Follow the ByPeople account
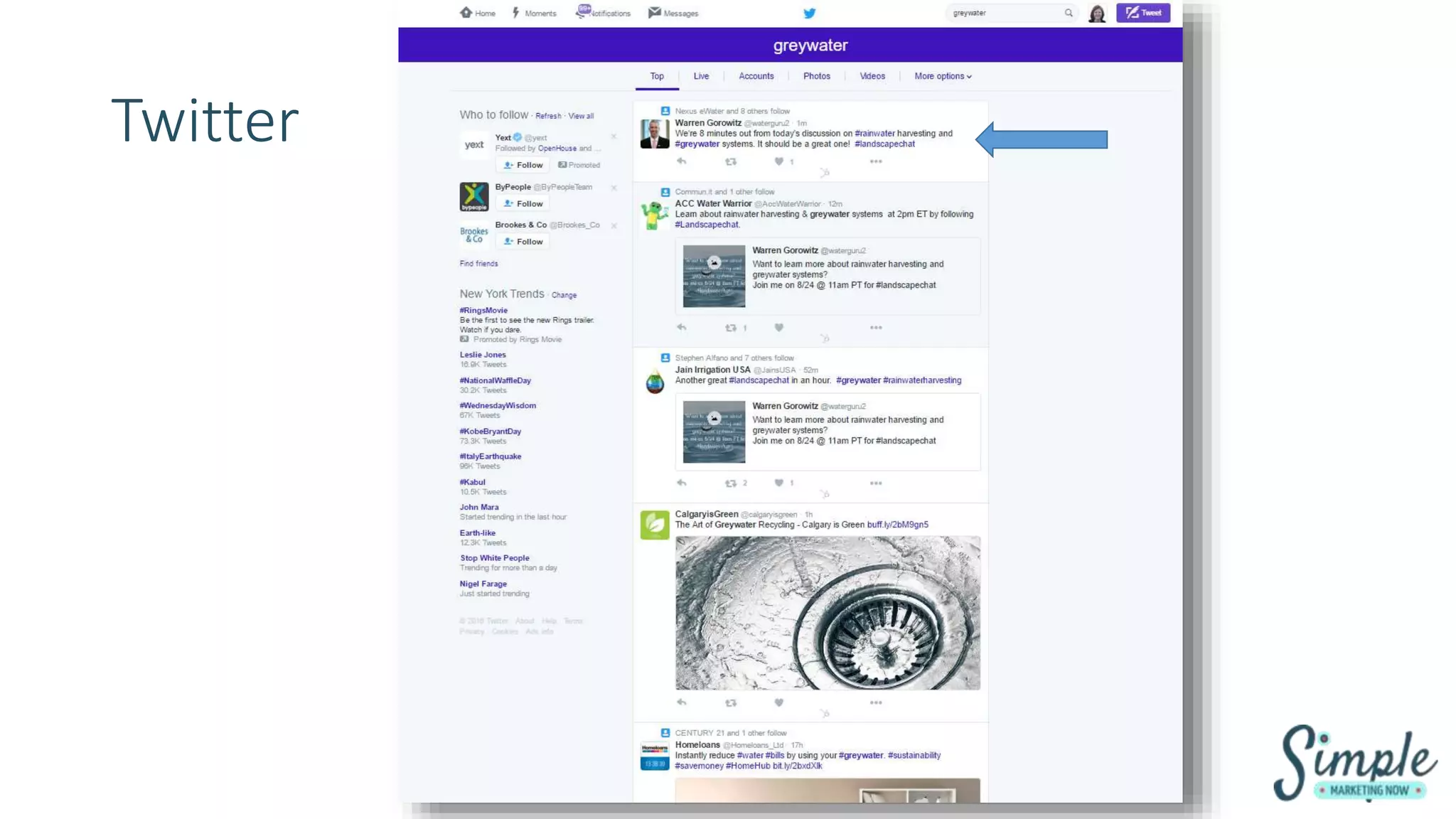1456x819 pixels. 523,203
